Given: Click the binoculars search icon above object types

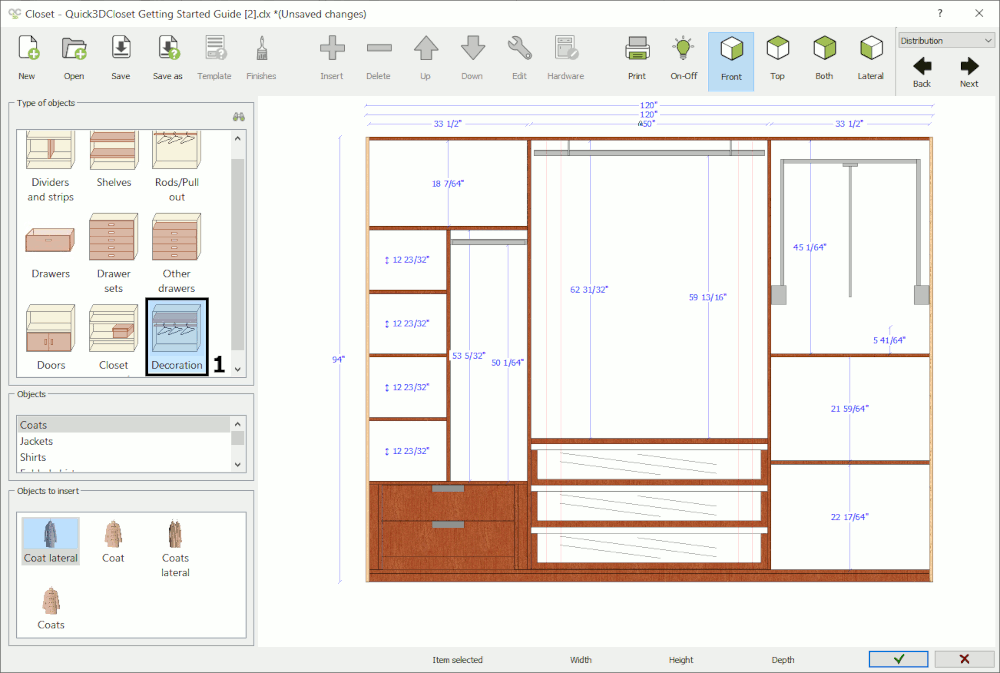Looking at the screenshot, I should pos(238,116).
